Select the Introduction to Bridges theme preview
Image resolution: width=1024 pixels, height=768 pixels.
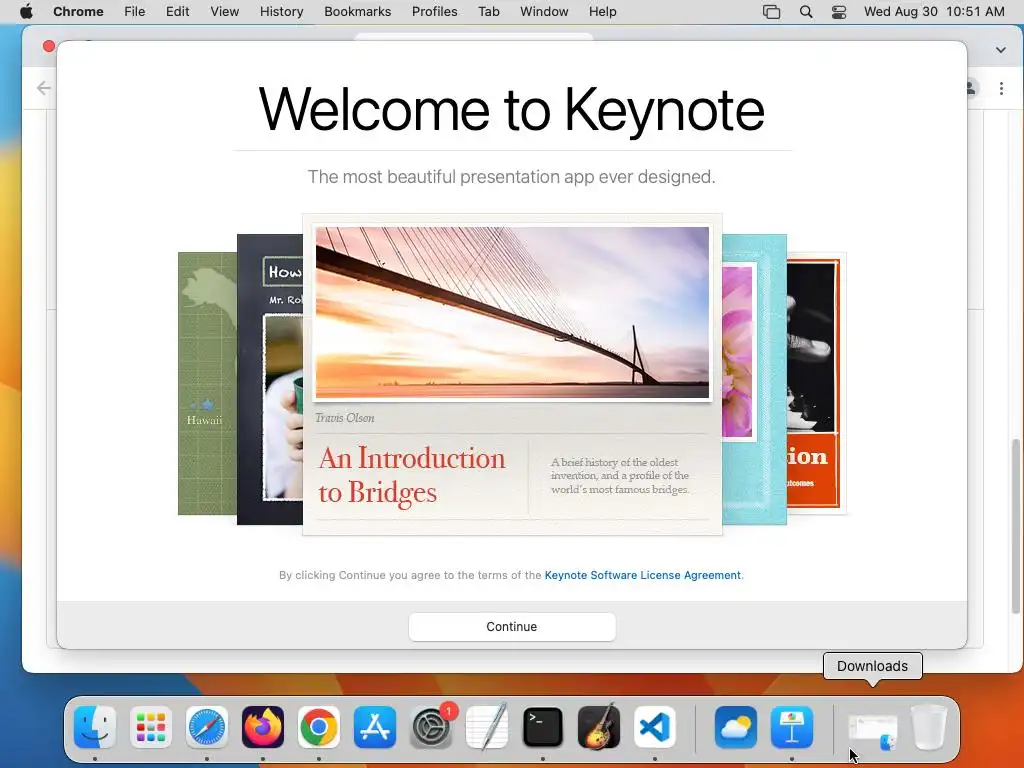click(512, 375)
